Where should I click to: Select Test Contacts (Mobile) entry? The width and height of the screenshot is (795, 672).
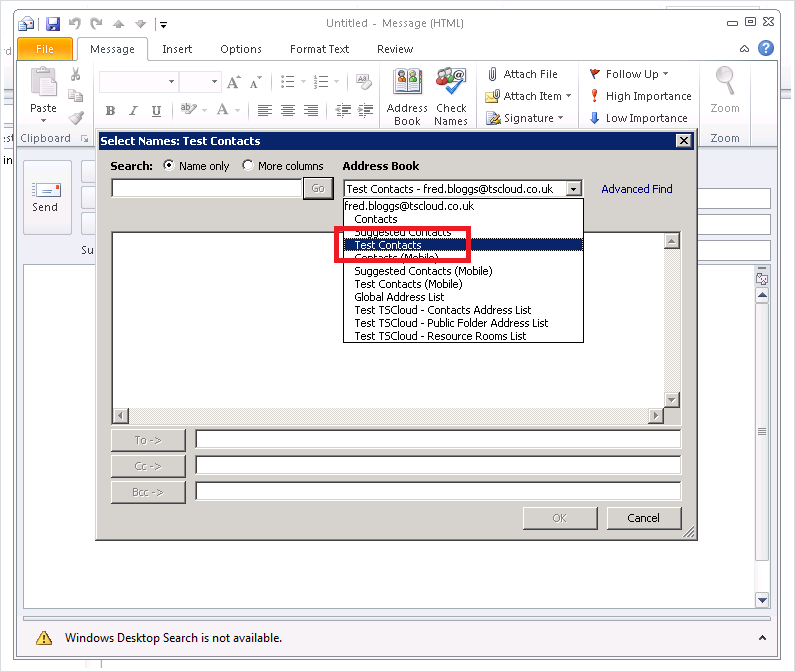(408, 284)
